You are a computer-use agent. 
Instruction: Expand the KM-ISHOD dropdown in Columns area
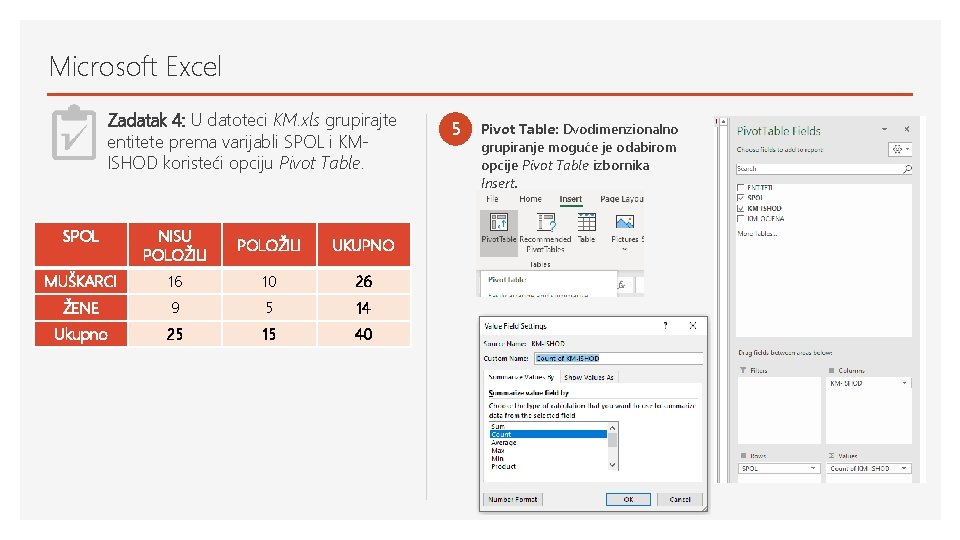(904, 383)
